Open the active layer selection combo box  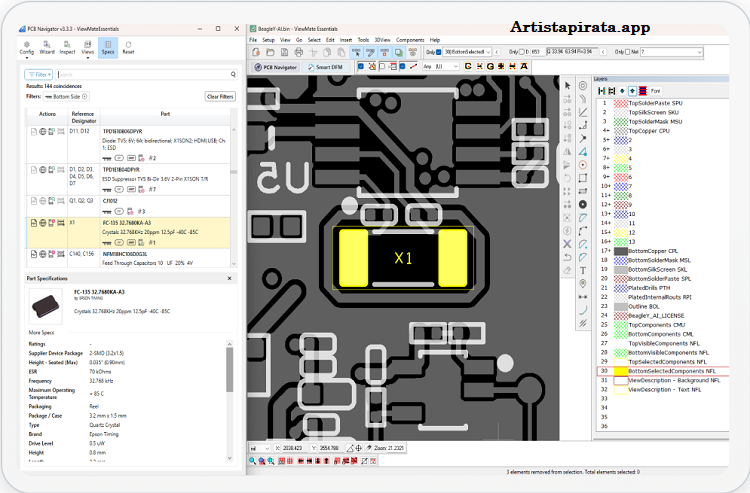467,51
